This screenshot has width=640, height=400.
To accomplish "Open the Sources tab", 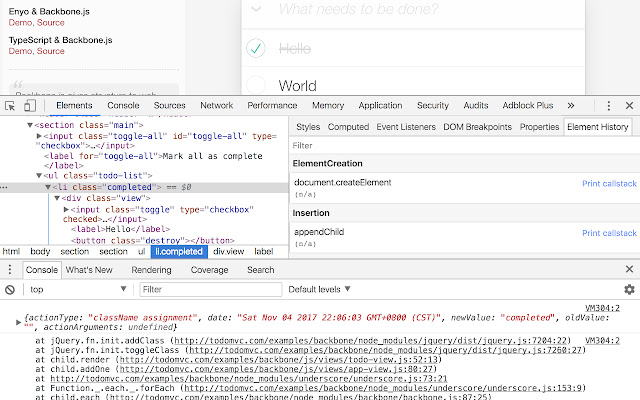I will click(169, 106).
